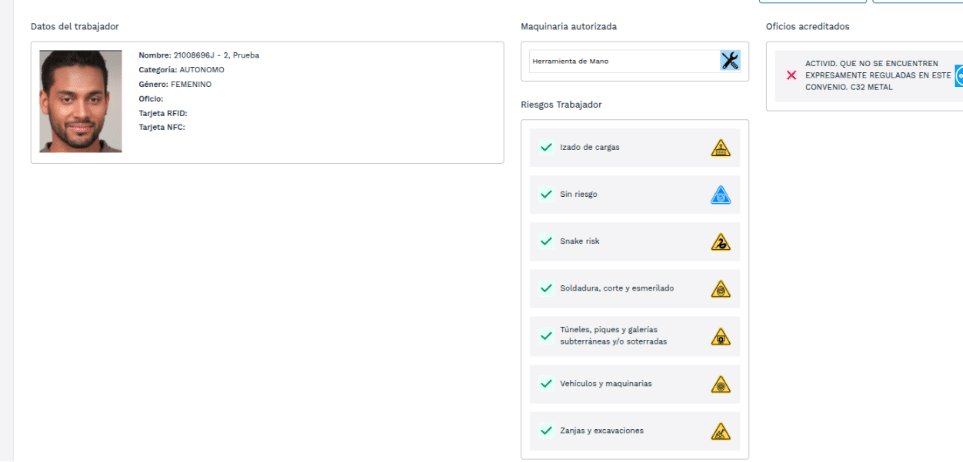Image resolution: width=963 pixels, height=462 pixels.
Task: Click the blue icon beside C32 METAL oficio
Action: pyautogui.click(x=958, y=75)
